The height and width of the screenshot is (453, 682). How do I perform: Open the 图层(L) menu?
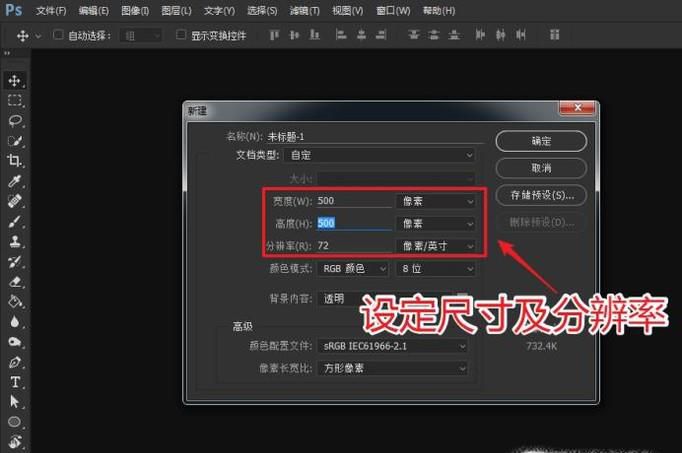click(176, 10)
